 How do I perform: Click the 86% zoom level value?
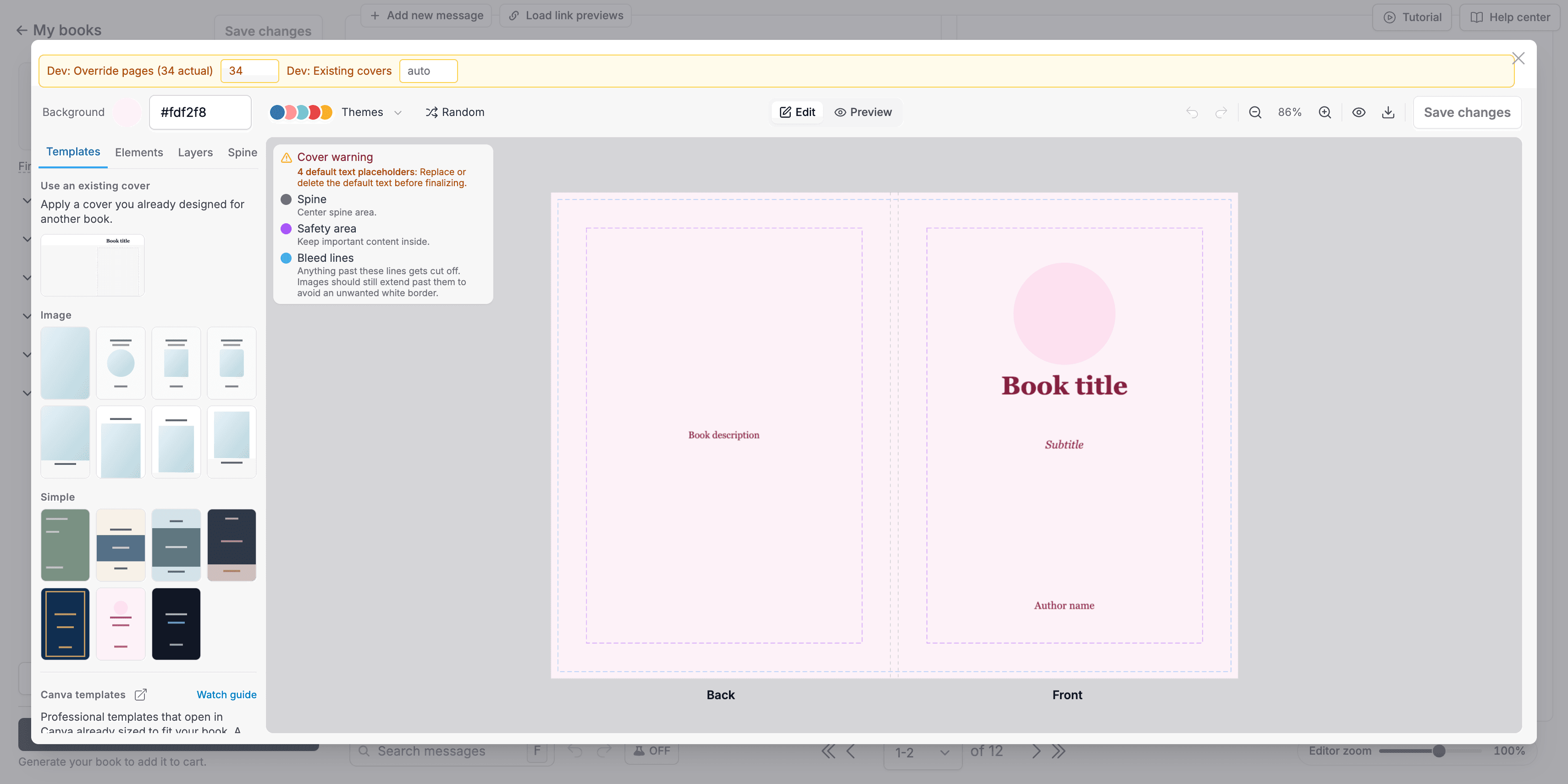click(x=1290, y=112)
